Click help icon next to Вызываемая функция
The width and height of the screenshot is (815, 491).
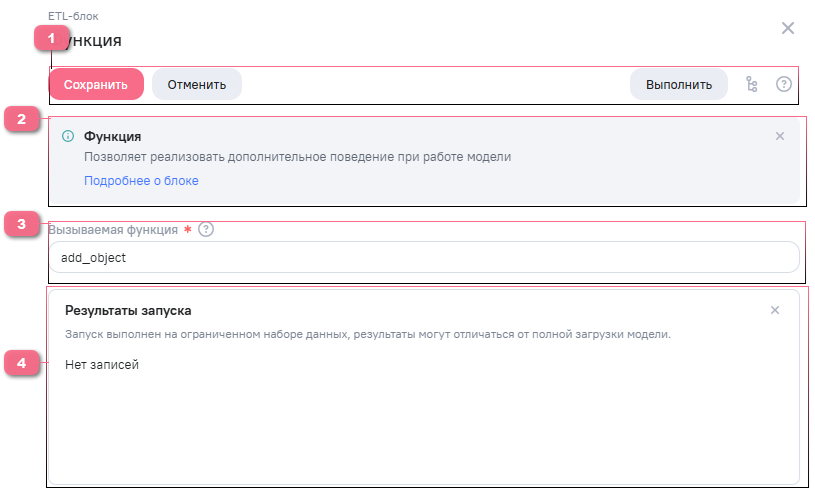(x=206, y=229)
